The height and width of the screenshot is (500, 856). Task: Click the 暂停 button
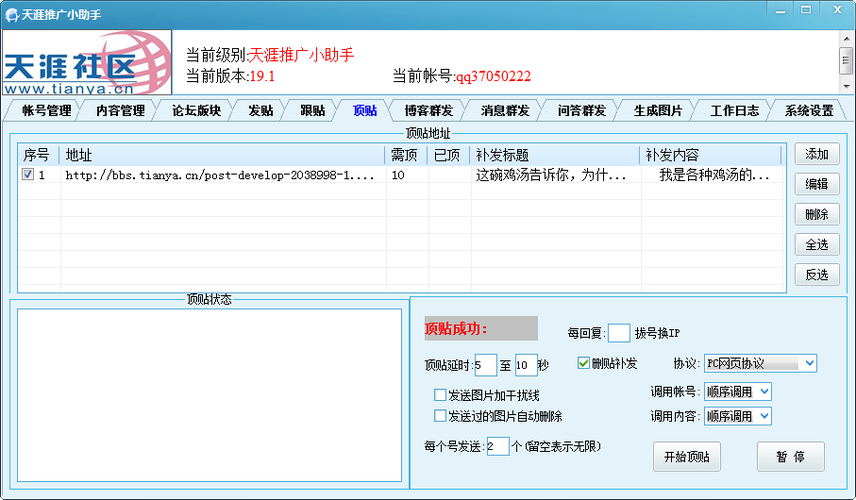coord(790,456)
